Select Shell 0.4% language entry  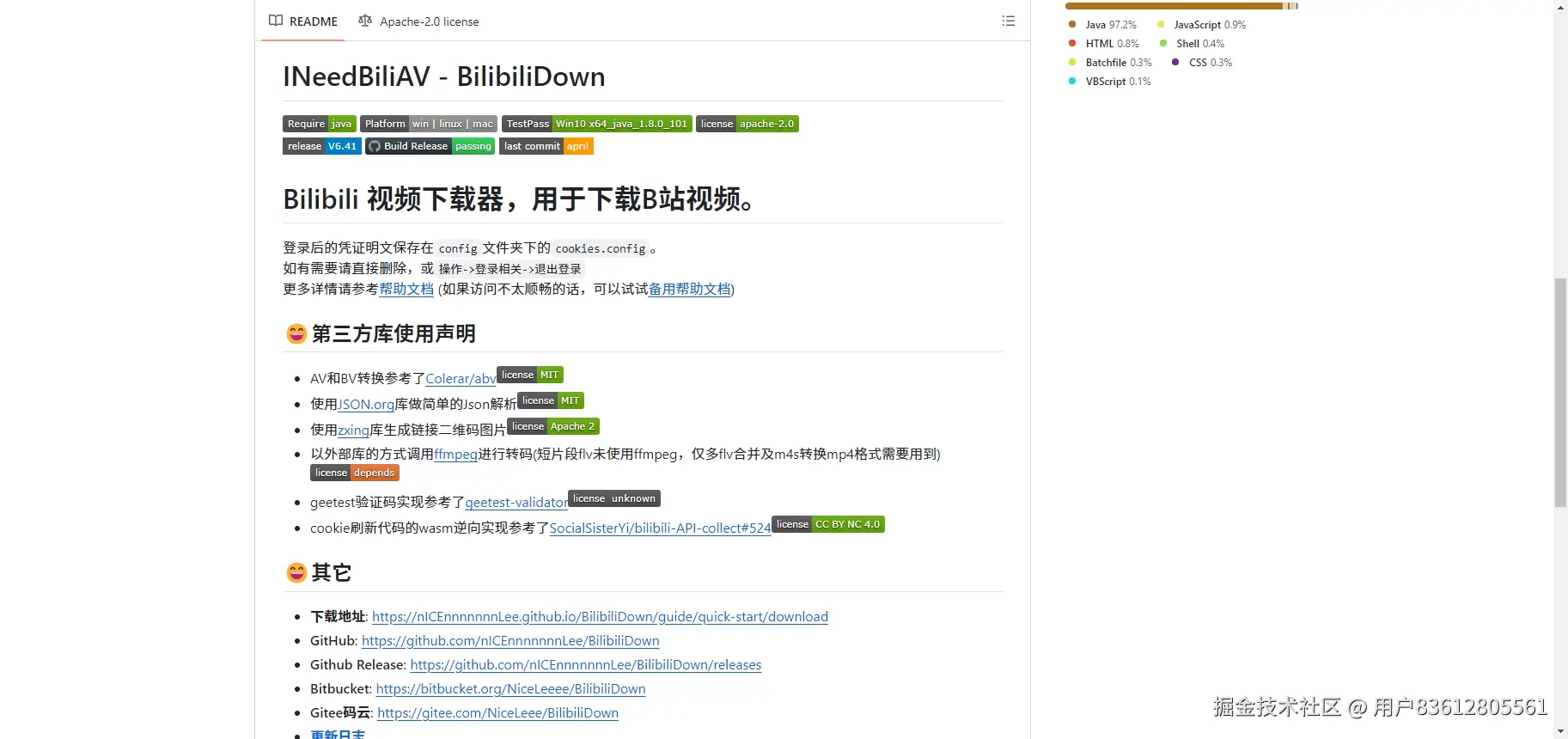[x=1192, y=44]
